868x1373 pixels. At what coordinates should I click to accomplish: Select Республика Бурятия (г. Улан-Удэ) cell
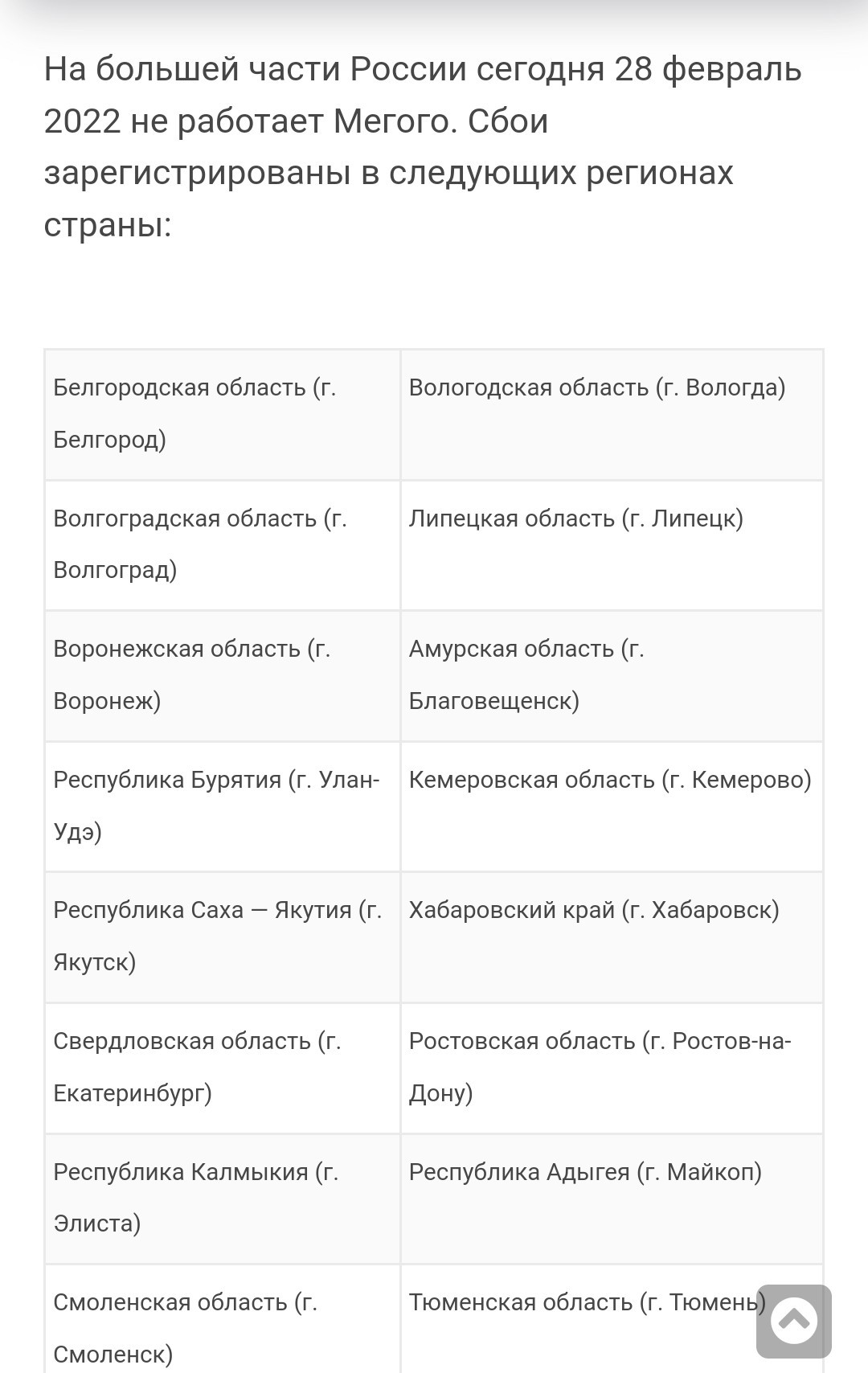(223, 807)
